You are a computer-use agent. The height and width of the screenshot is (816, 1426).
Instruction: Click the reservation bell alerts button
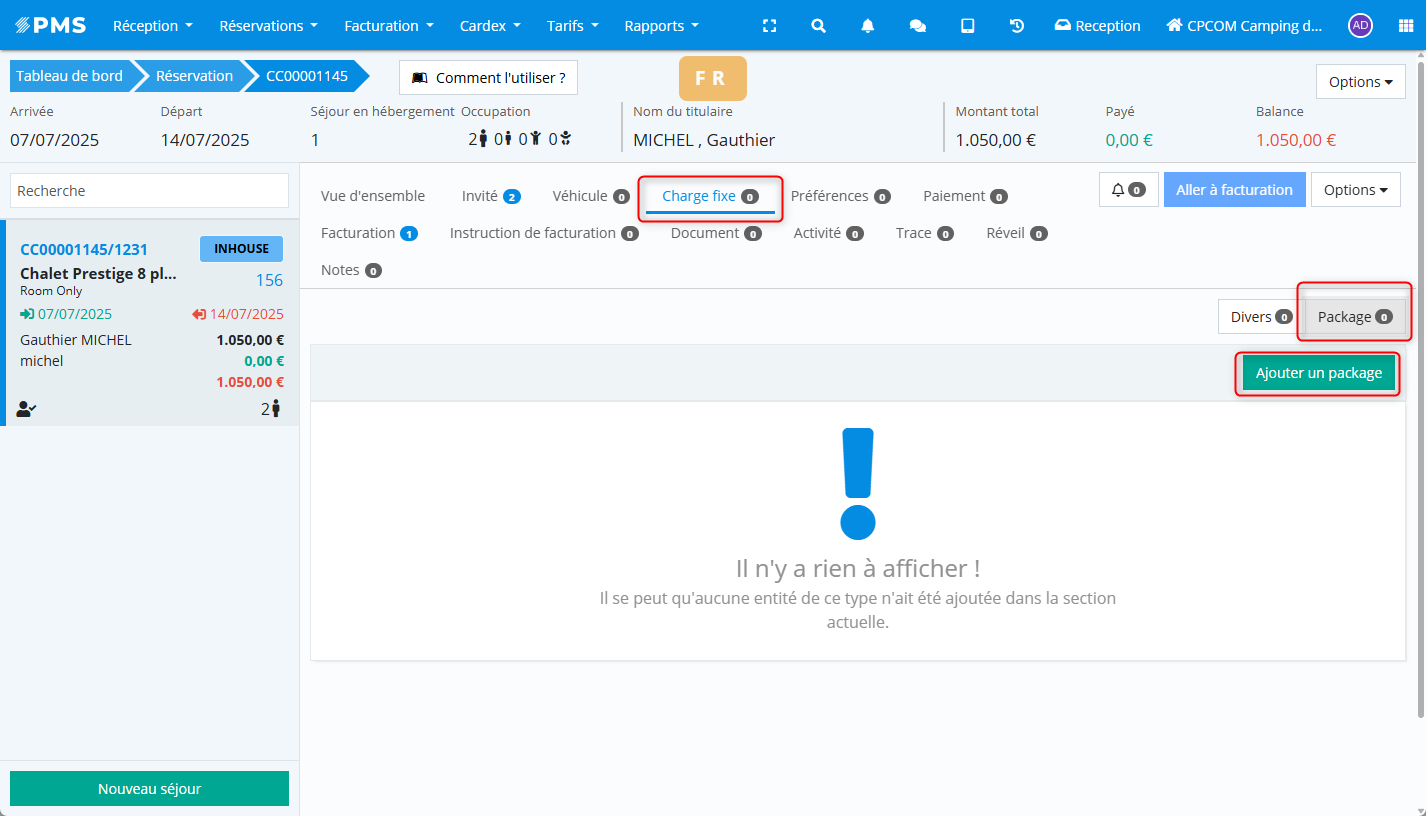[x=1127, y=190]
